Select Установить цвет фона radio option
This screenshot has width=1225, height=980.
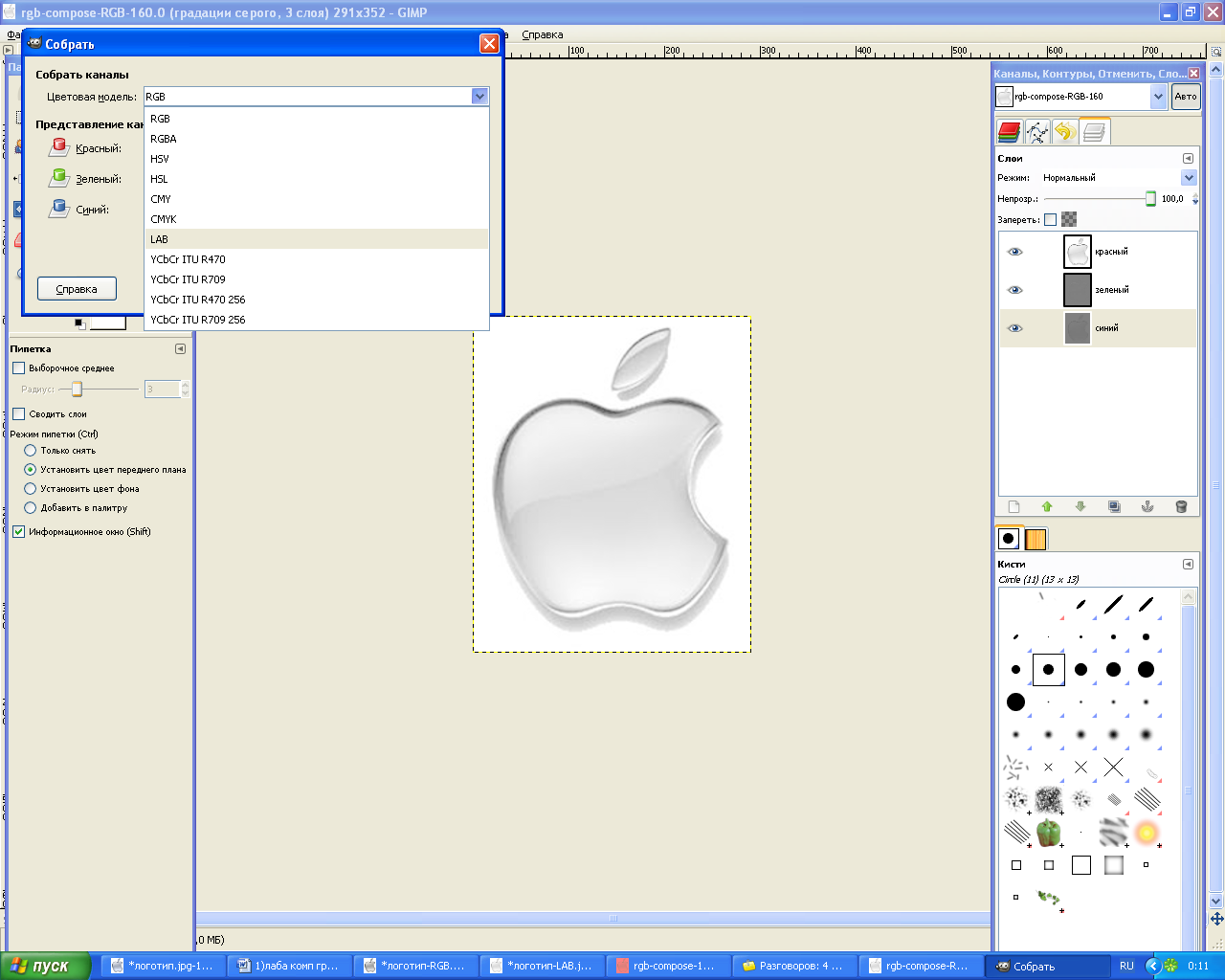tap(31, 489)
